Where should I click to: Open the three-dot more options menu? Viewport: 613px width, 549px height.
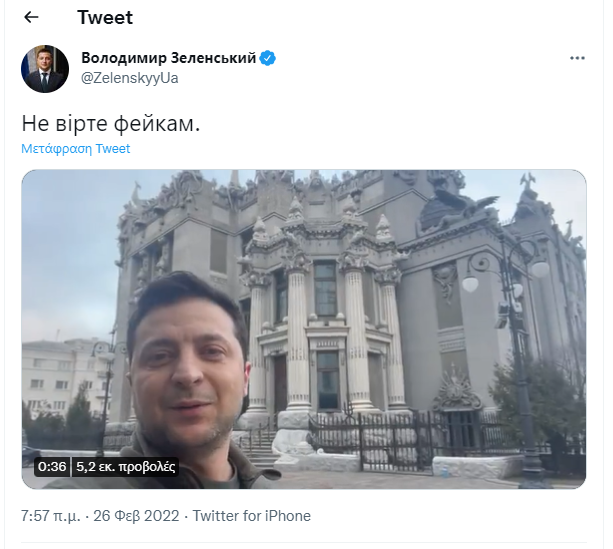coord(577,58)
